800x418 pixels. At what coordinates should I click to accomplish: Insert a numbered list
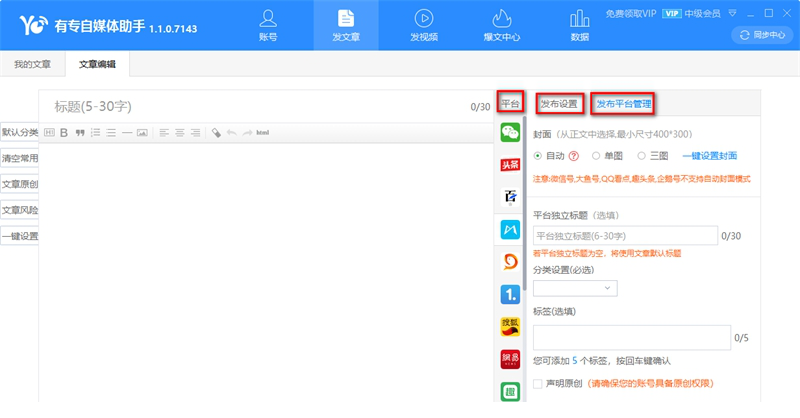coord(95,133)
